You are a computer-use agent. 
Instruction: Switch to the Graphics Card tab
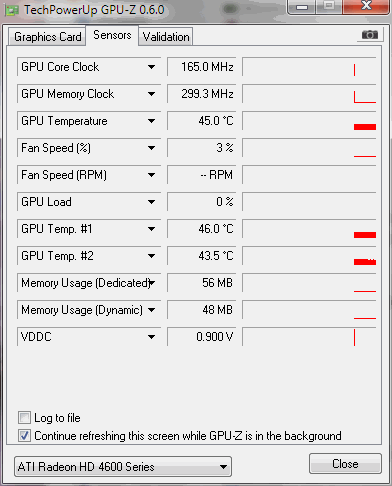pos(47,37)
